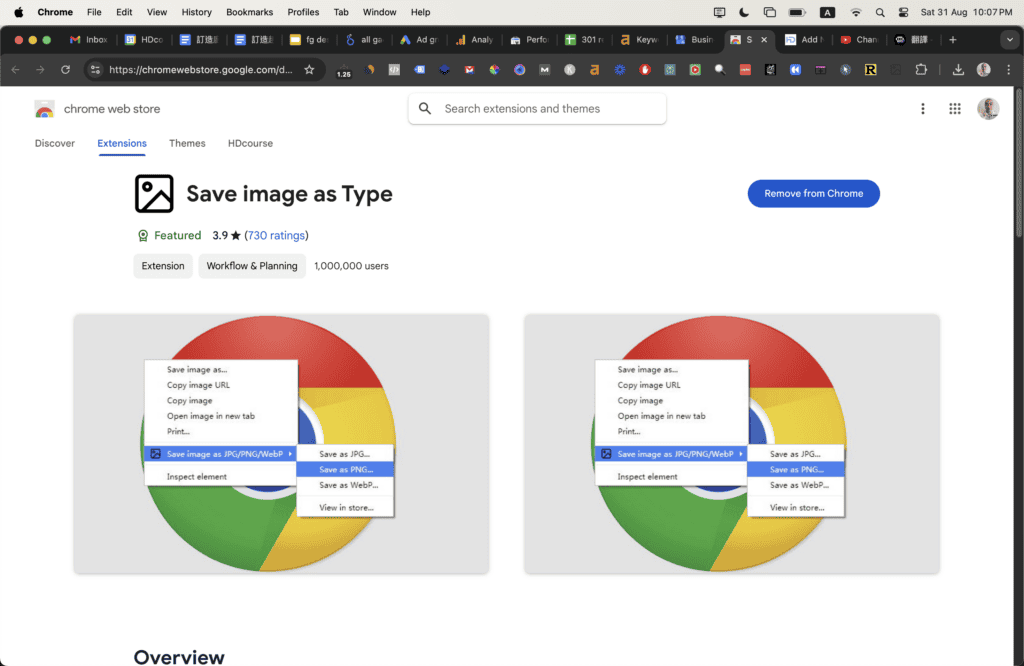1024x666 pixels.
Task: Switch to the Themes tab
Action: tap(187, 144)
